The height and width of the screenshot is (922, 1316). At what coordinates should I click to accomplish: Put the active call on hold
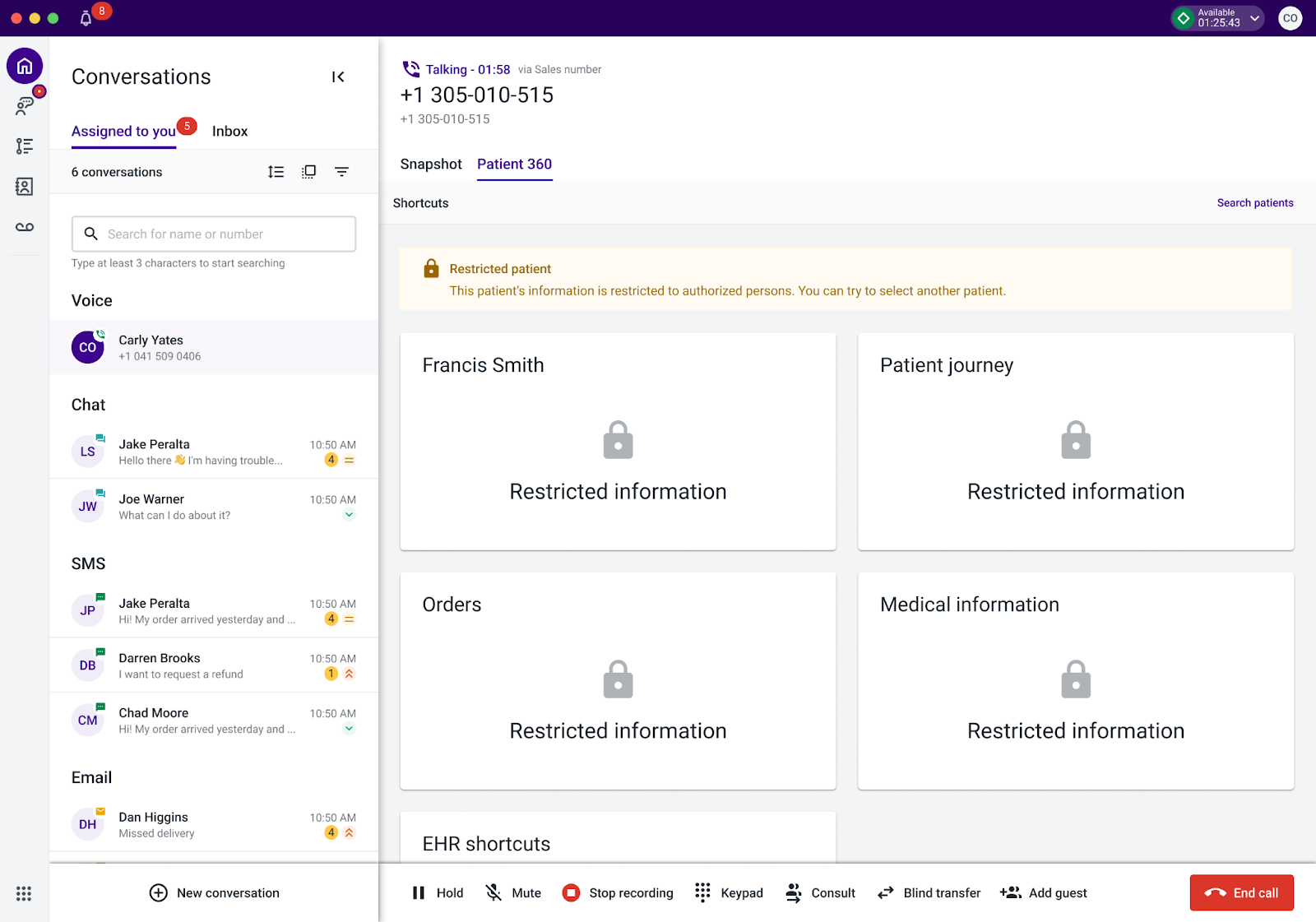[x=437, y=892]
